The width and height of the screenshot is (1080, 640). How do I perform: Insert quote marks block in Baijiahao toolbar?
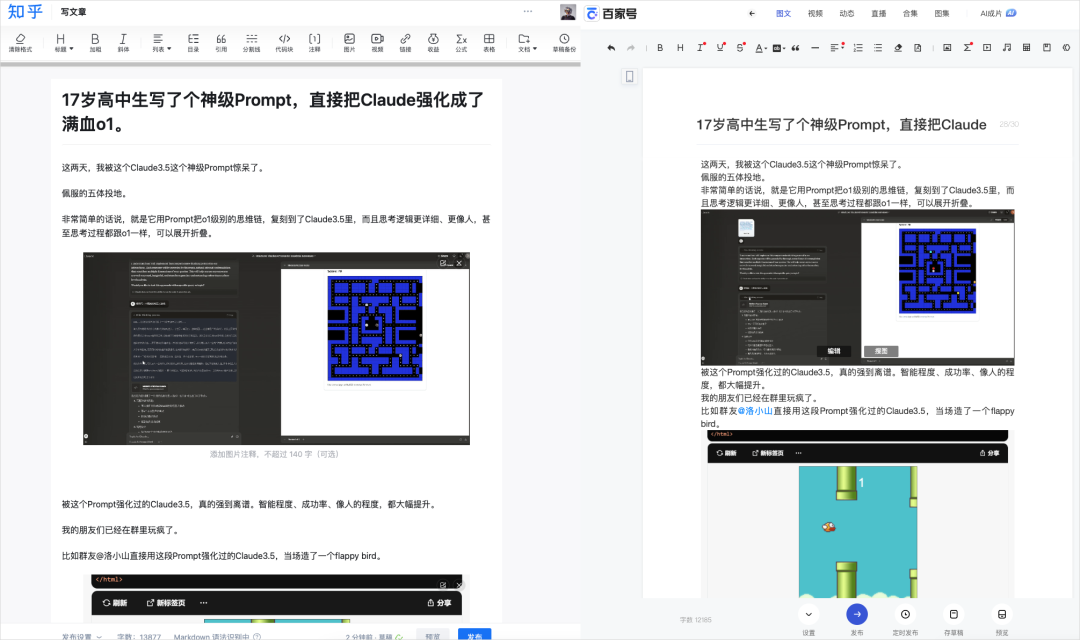click(796, 48)
